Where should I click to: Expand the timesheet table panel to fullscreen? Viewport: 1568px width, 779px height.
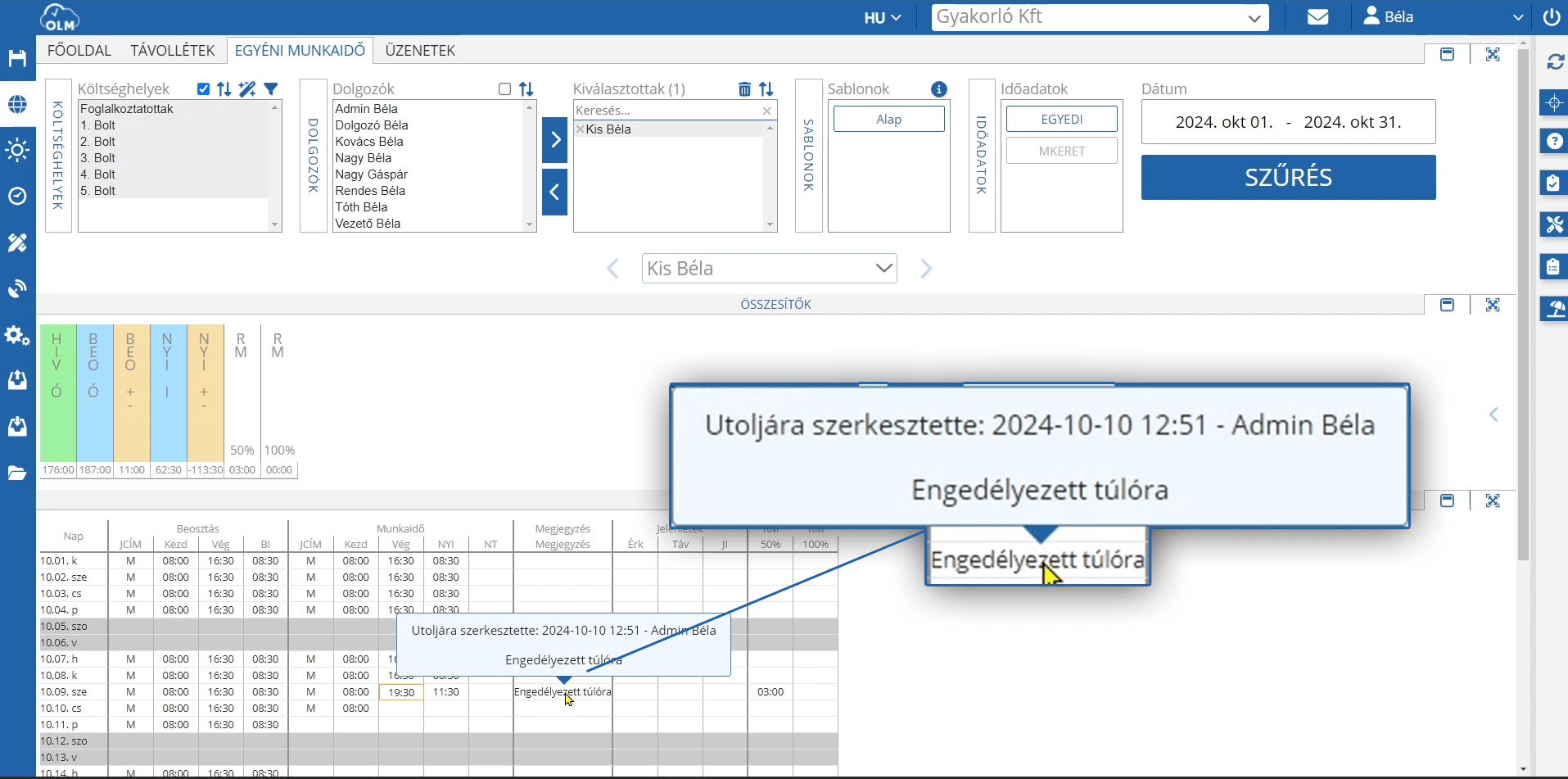1493,500
